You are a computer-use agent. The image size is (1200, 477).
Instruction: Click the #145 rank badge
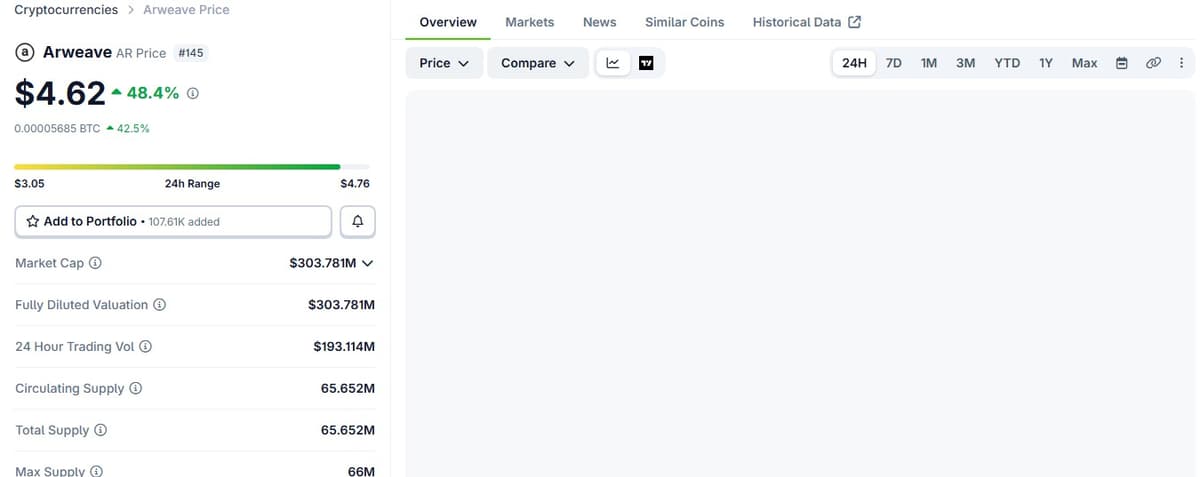(190, 53)
